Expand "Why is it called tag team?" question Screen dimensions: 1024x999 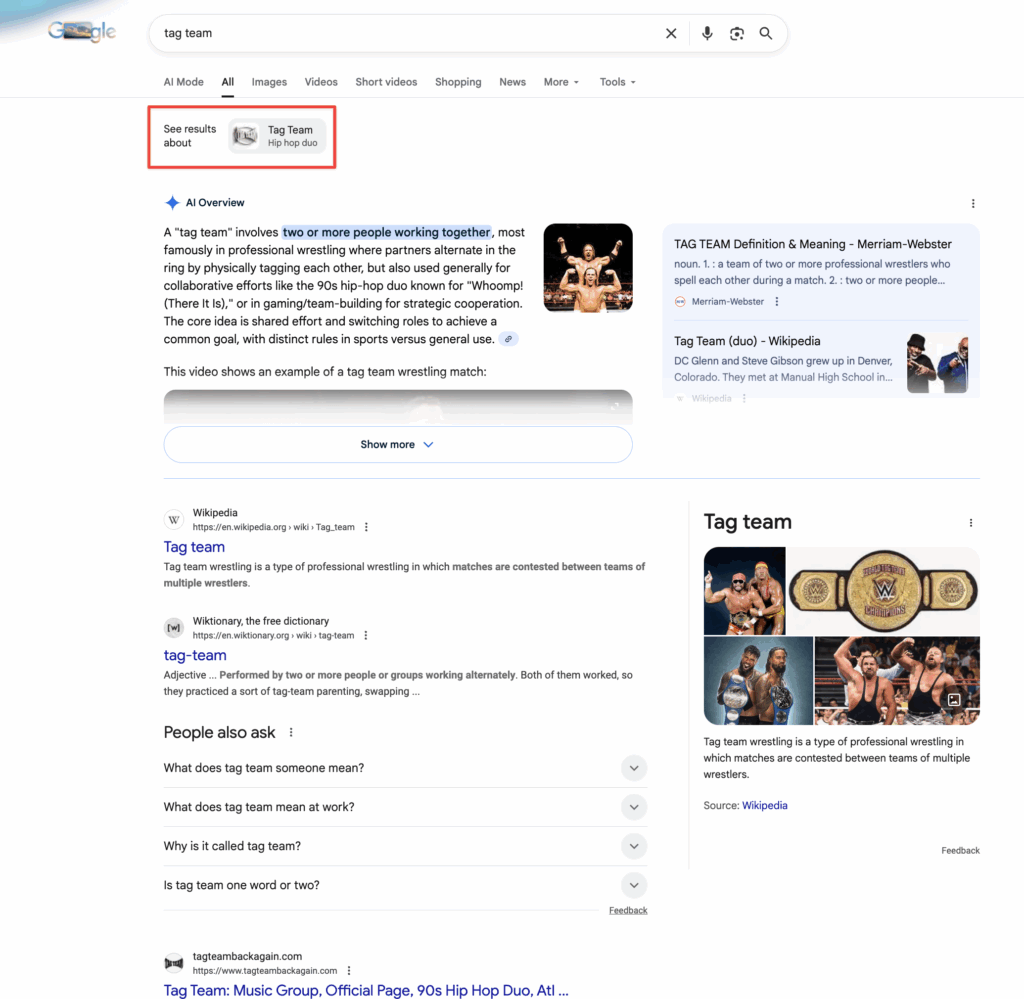(x=634, y=846)
